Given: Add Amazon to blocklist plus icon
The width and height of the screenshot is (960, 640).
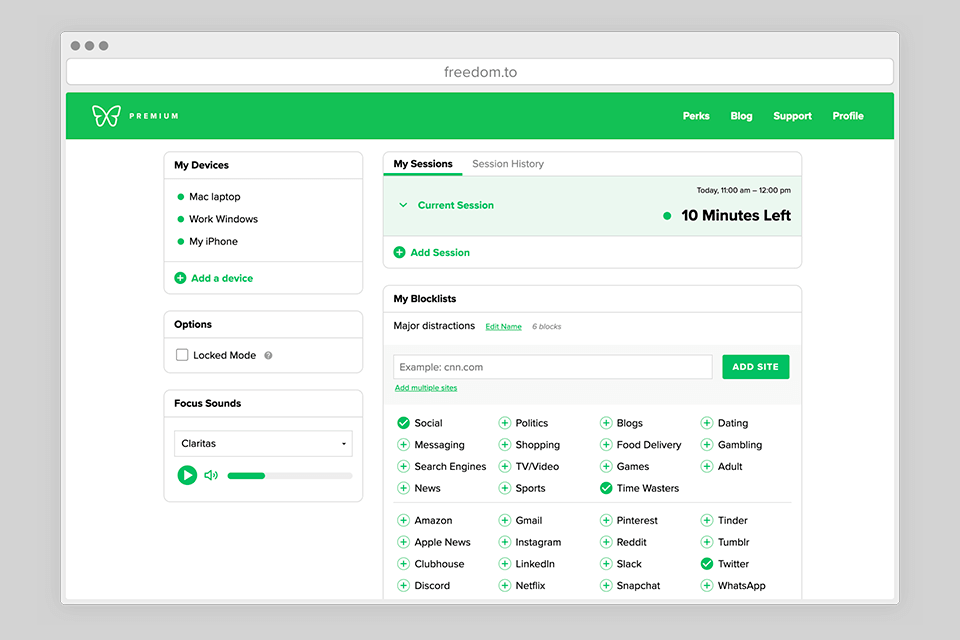Looking at the screenshot, I should [x=403, y=521].
